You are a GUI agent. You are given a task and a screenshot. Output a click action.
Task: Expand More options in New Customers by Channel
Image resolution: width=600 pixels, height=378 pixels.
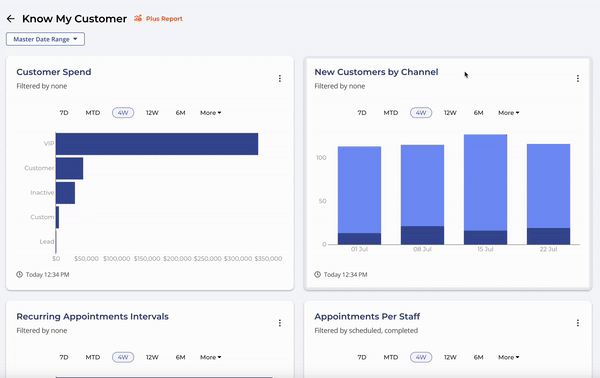tap(509, 113)
